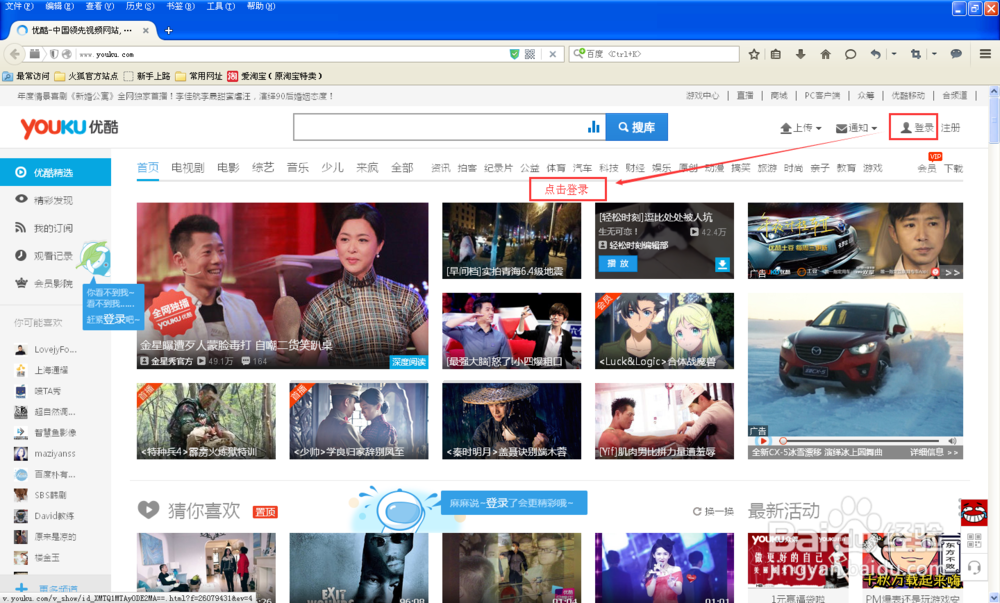Open dropdown arrow next to crop tool
1000x603 pixels.
pos(934,54)
